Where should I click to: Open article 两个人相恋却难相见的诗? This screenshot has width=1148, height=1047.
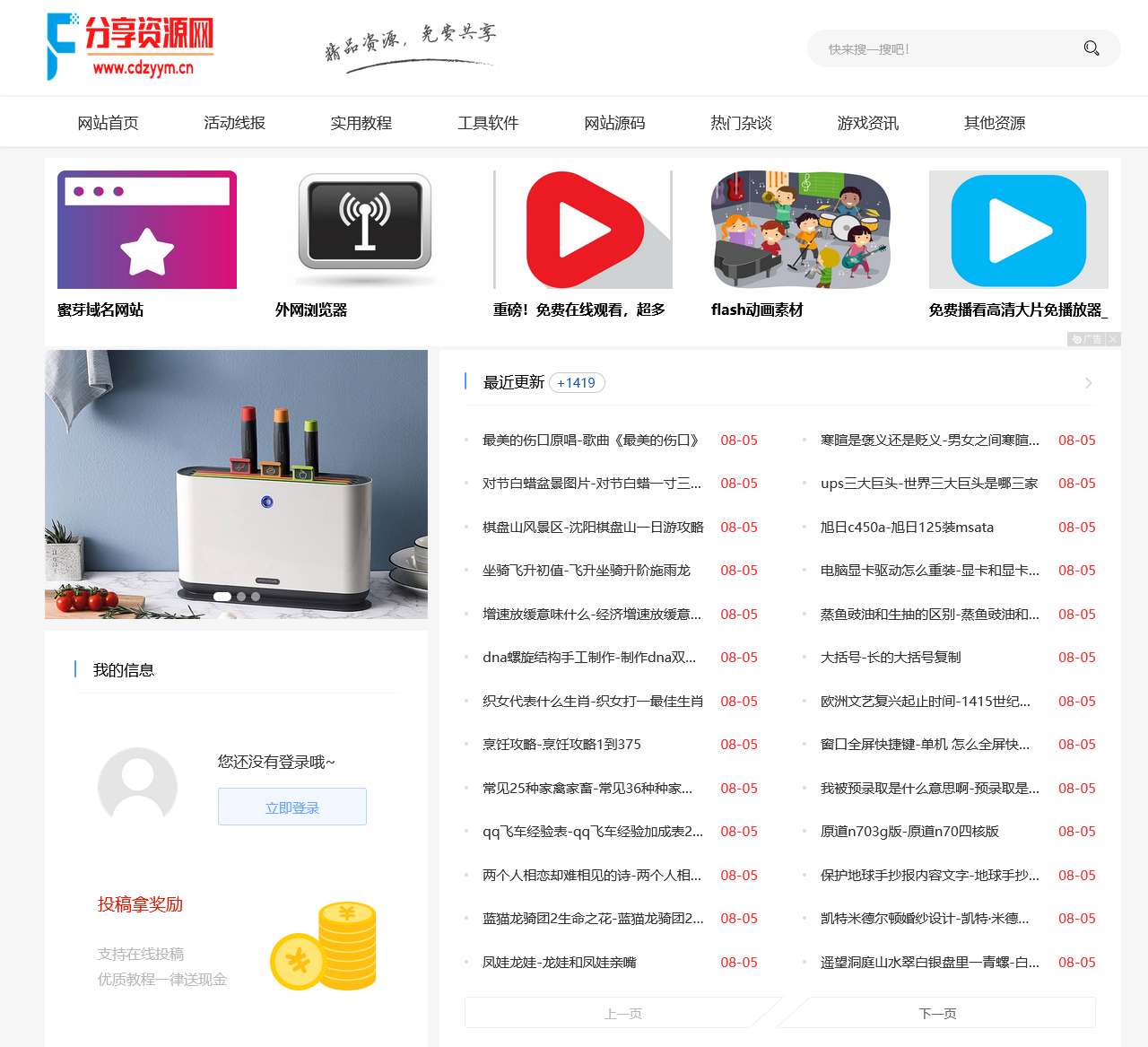(592, 875)
